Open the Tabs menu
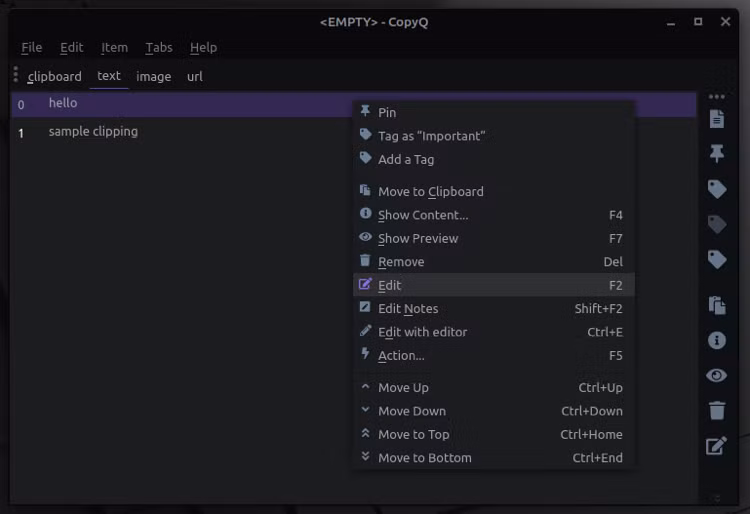 point(159,47)
